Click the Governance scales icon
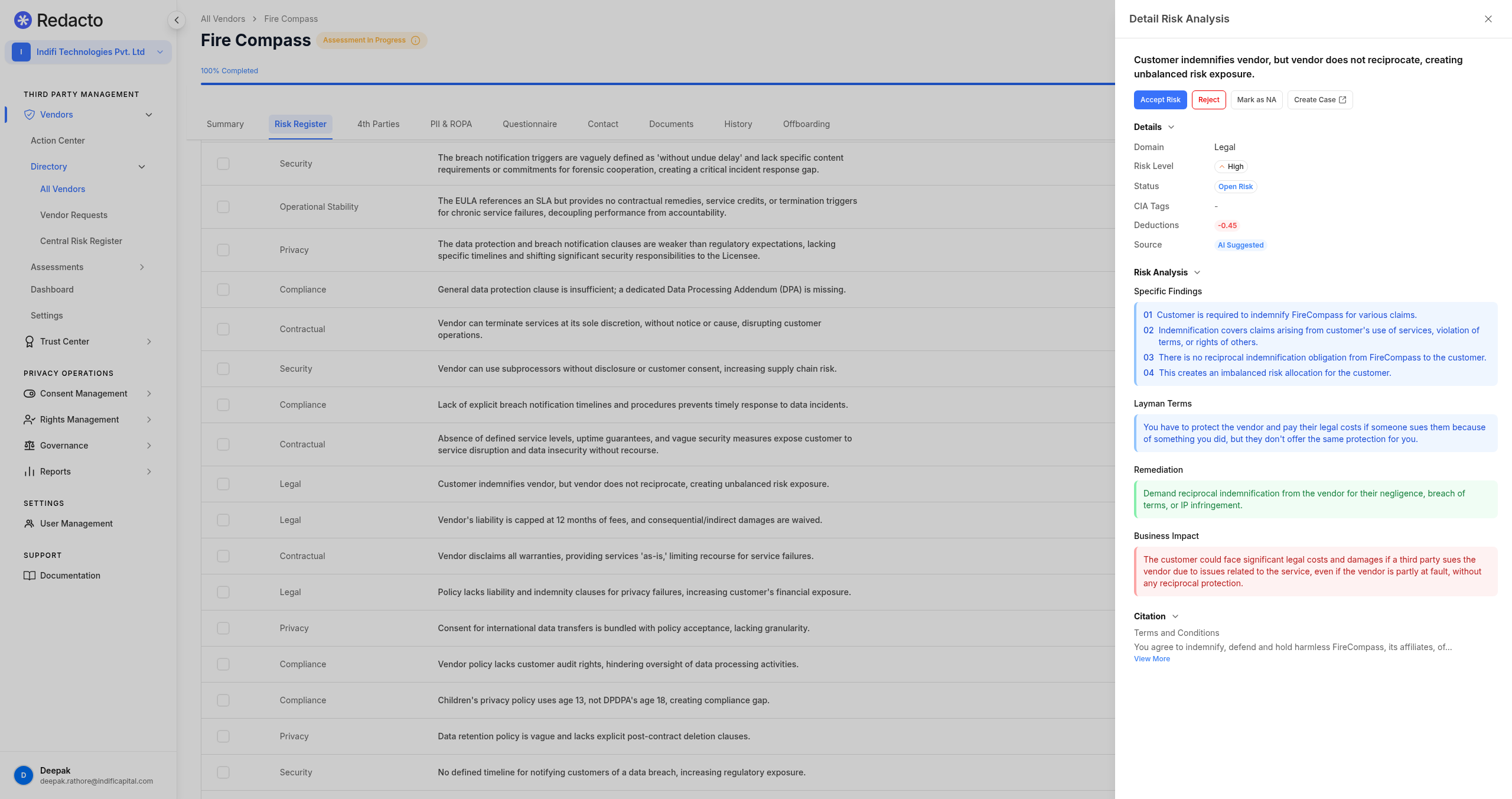The width and height of the screenshot is (1512, 799). [x=29, y=446]
